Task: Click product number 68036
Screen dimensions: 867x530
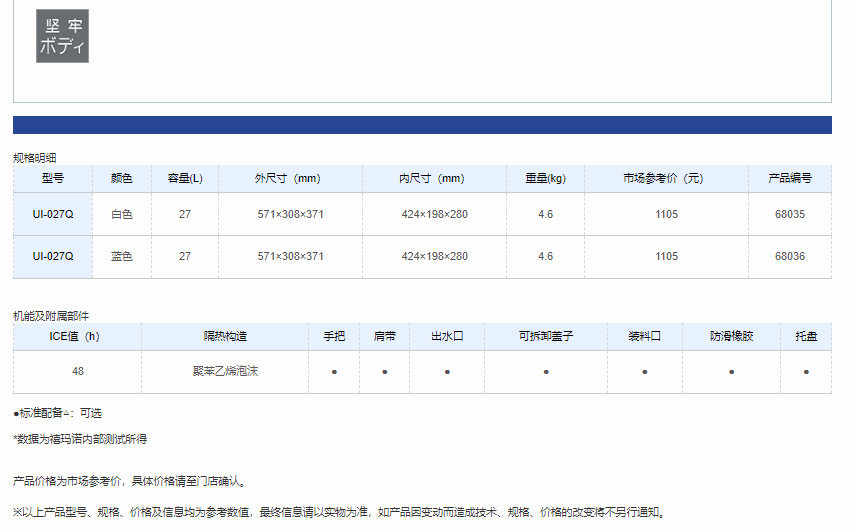Action: coord(790,256)
